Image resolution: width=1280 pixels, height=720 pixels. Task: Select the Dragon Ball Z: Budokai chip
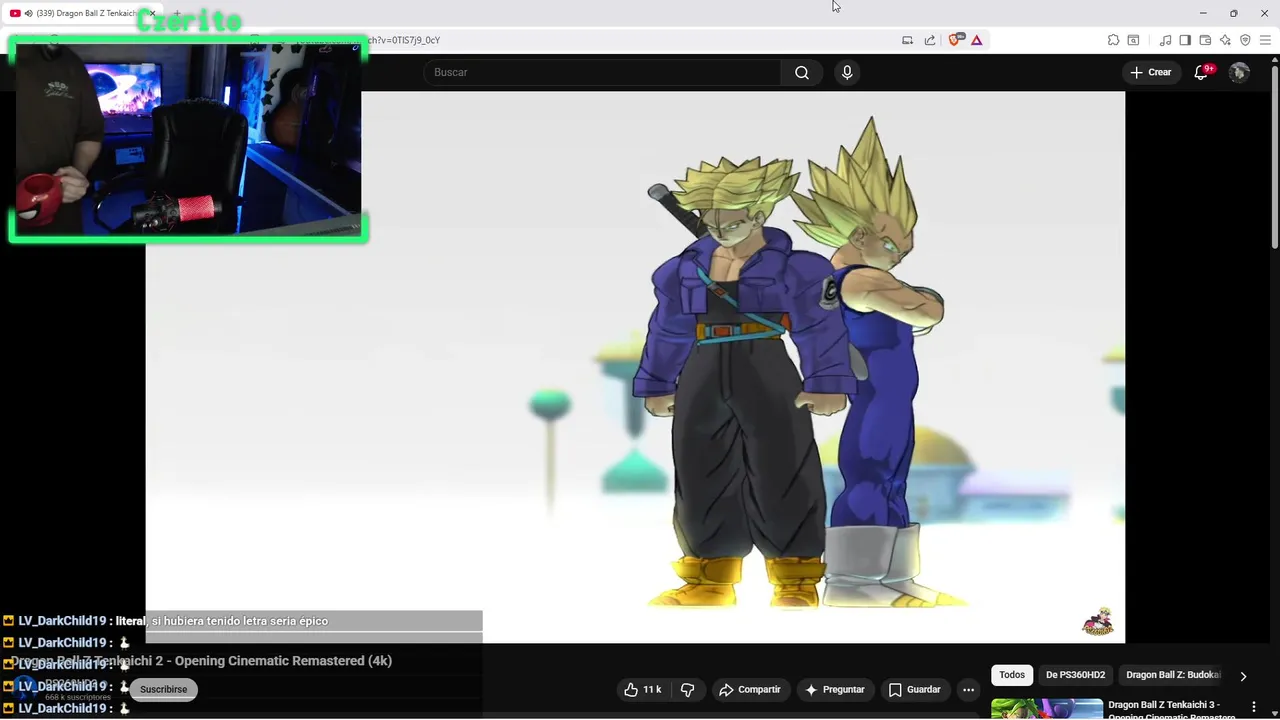pyautogui.click(x=1173, y=675)
